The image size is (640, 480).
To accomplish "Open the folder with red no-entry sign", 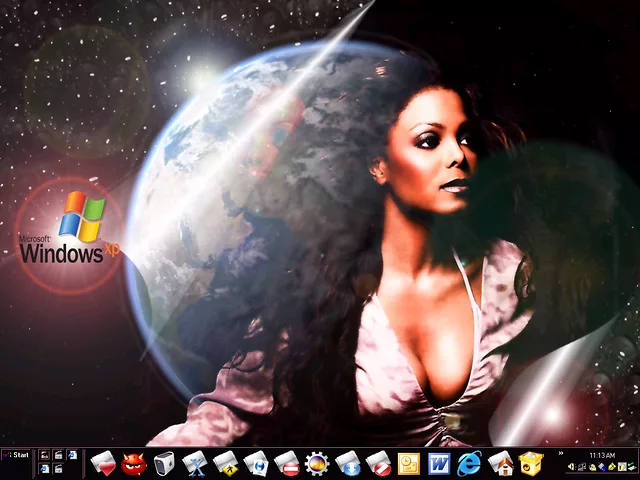I will 378,463.
